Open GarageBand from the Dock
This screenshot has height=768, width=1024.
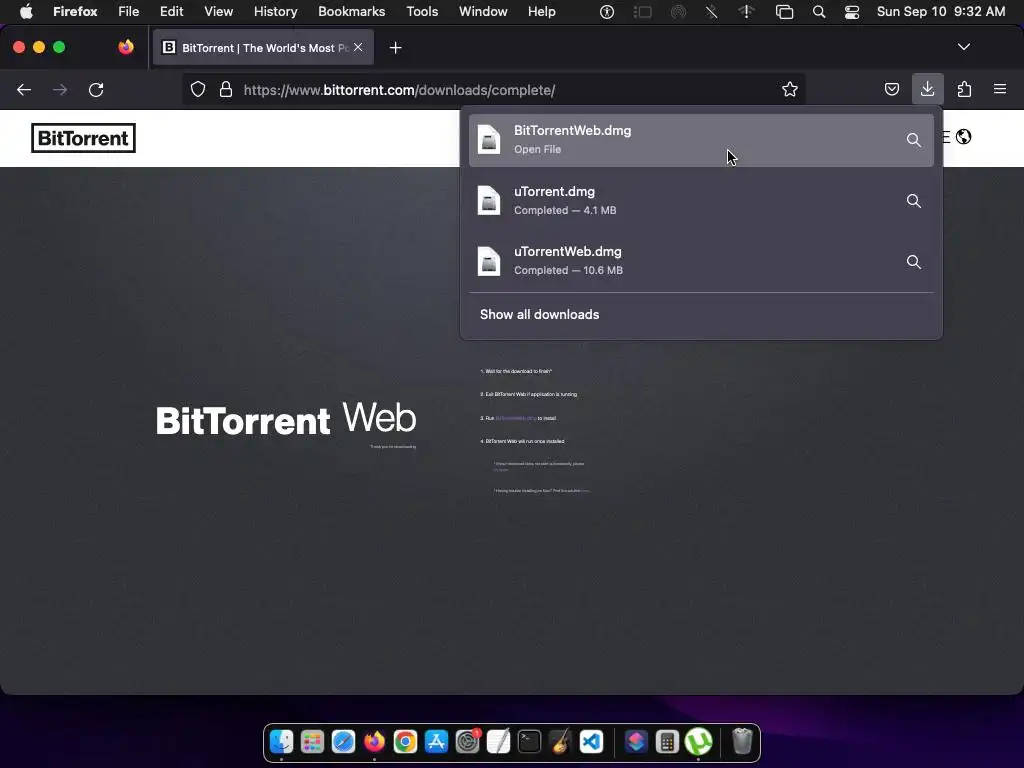pos(560,742)
